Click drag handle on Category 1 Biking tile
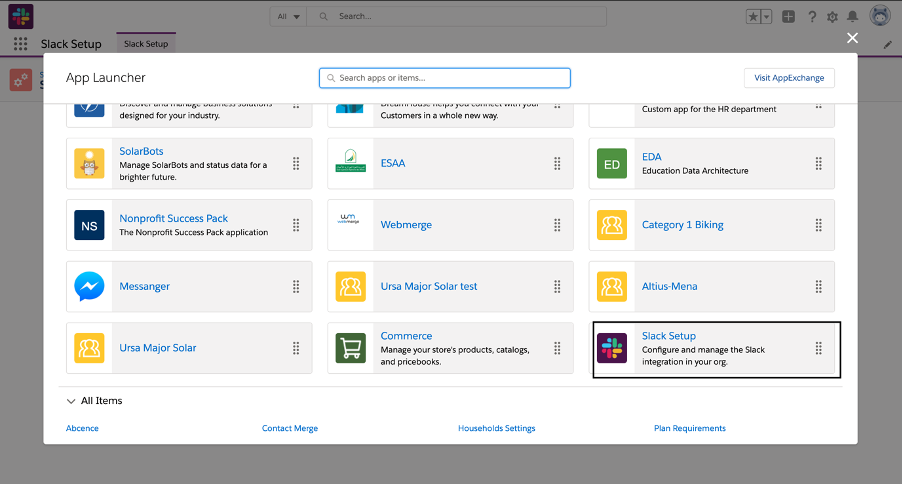 pos(818,225)
